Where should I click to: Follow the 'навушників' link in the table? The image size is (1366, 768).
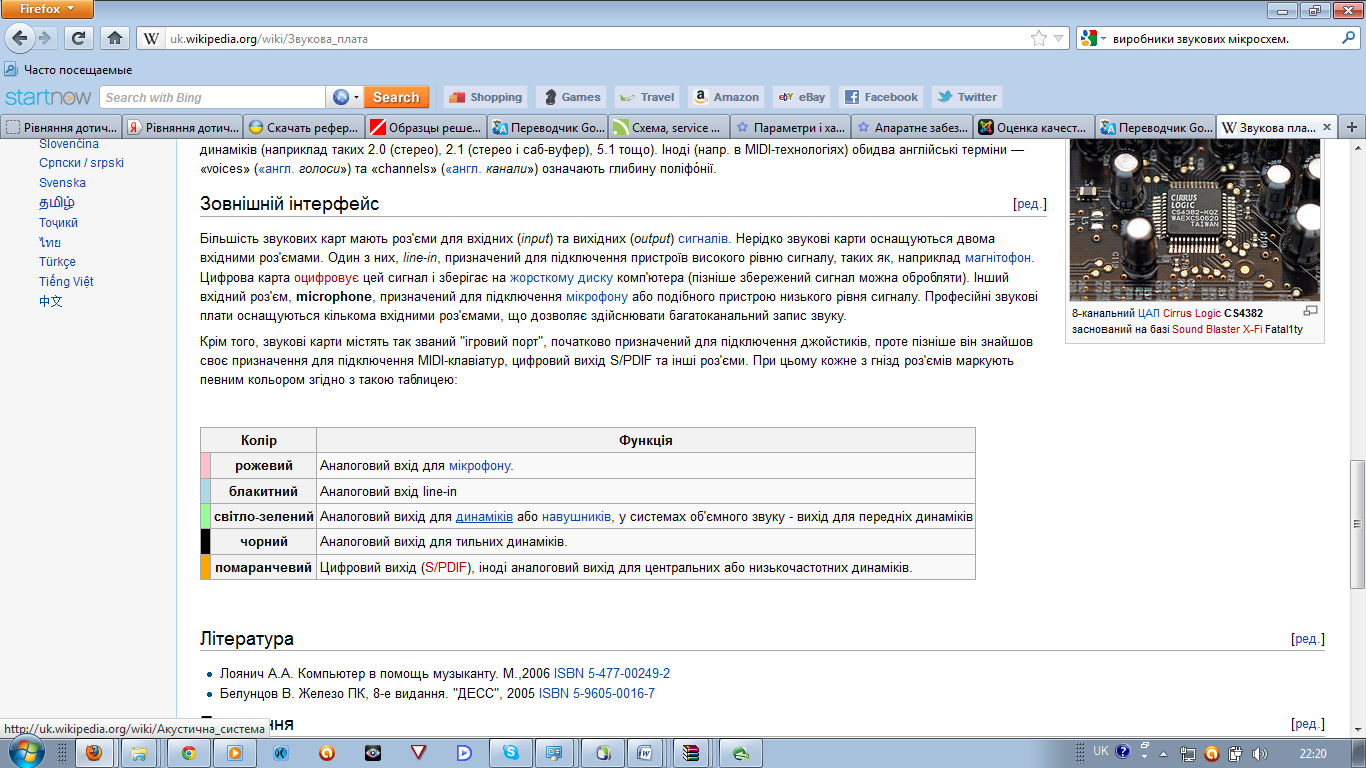pyautogui.click(x=576, y=517)
